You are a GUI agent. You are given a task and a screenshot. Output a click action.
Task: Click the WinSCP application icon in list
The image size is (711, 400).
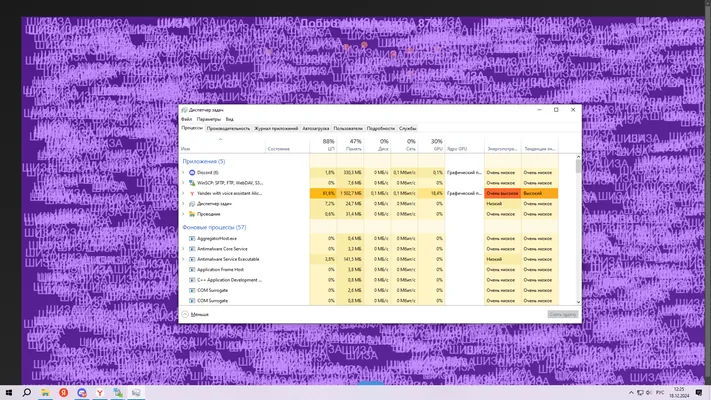coord(192,183)
